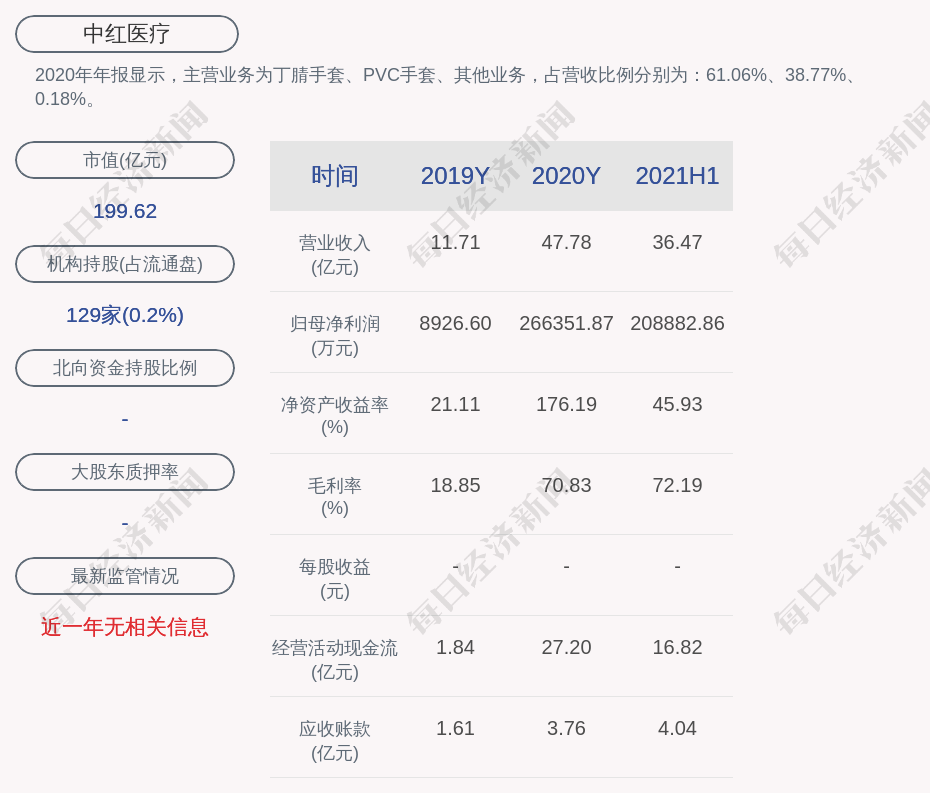This screenshot has height=793, width=930.
Task: Select the 市值(亿元) label pill
Action: click(125, 160)
